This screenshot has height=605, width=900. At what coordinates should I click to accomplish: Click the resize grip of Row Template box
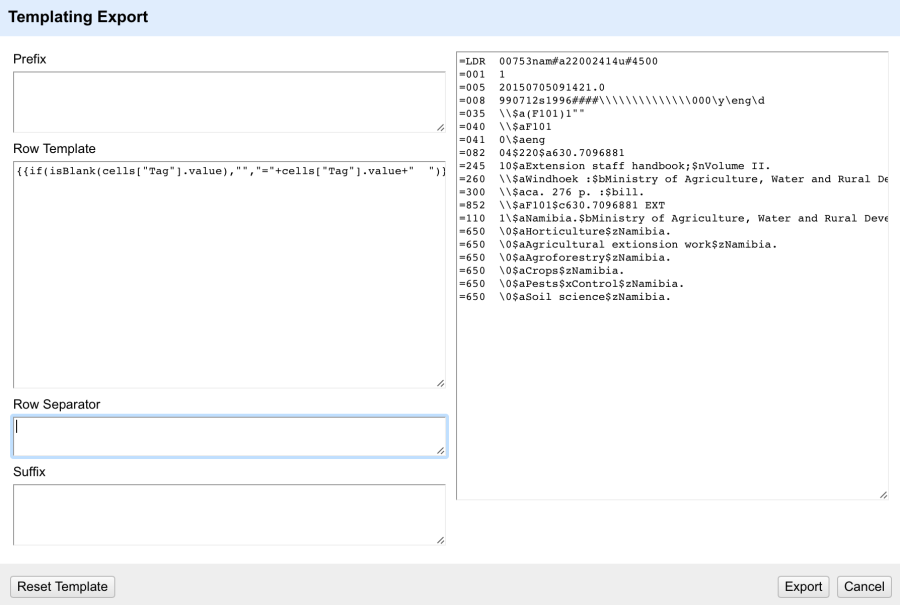439,381
